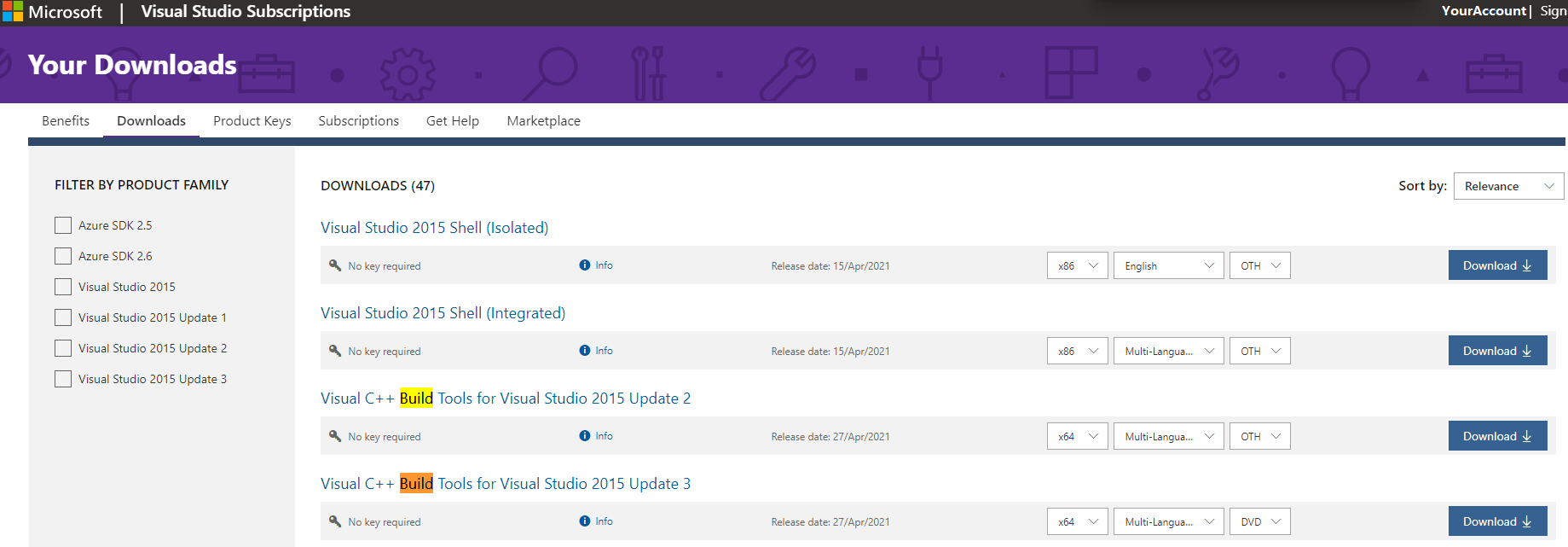
Task: Open OTH dropdown for Build Tools Update 2
Action: tap(1260, 436)
